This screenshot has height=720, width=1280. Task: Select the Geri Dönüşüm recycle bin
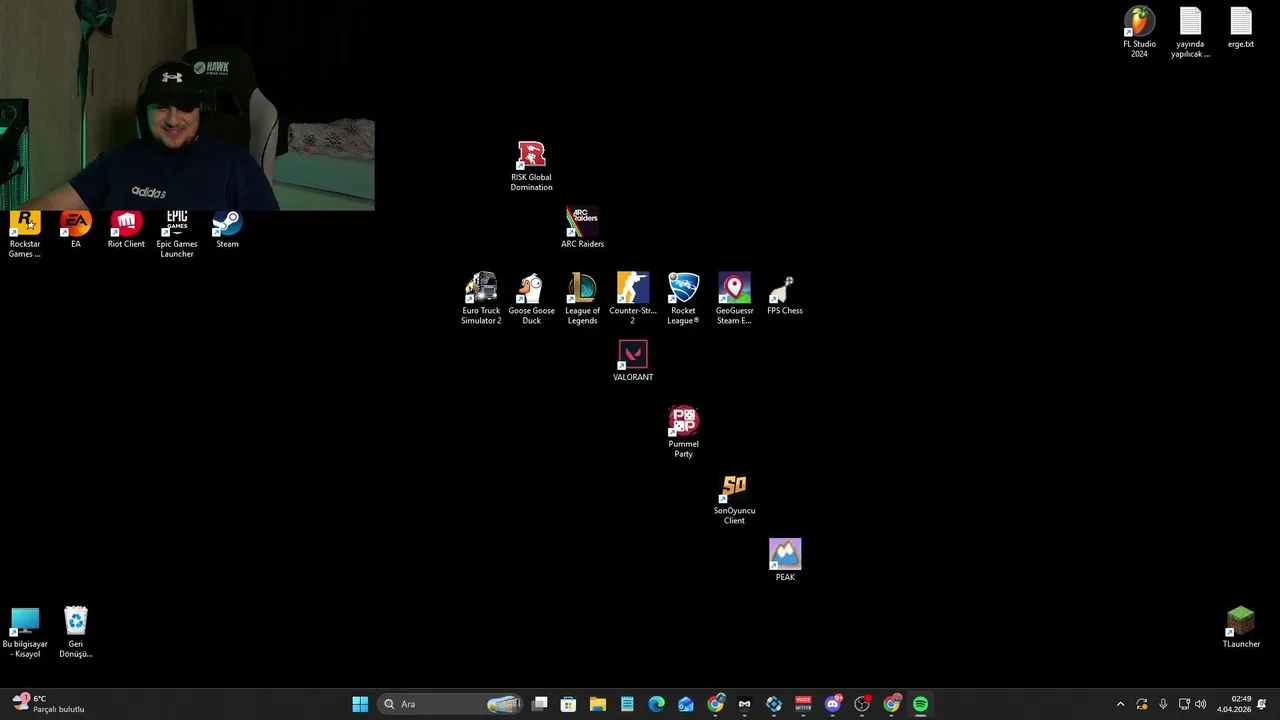tap(76, 633)
